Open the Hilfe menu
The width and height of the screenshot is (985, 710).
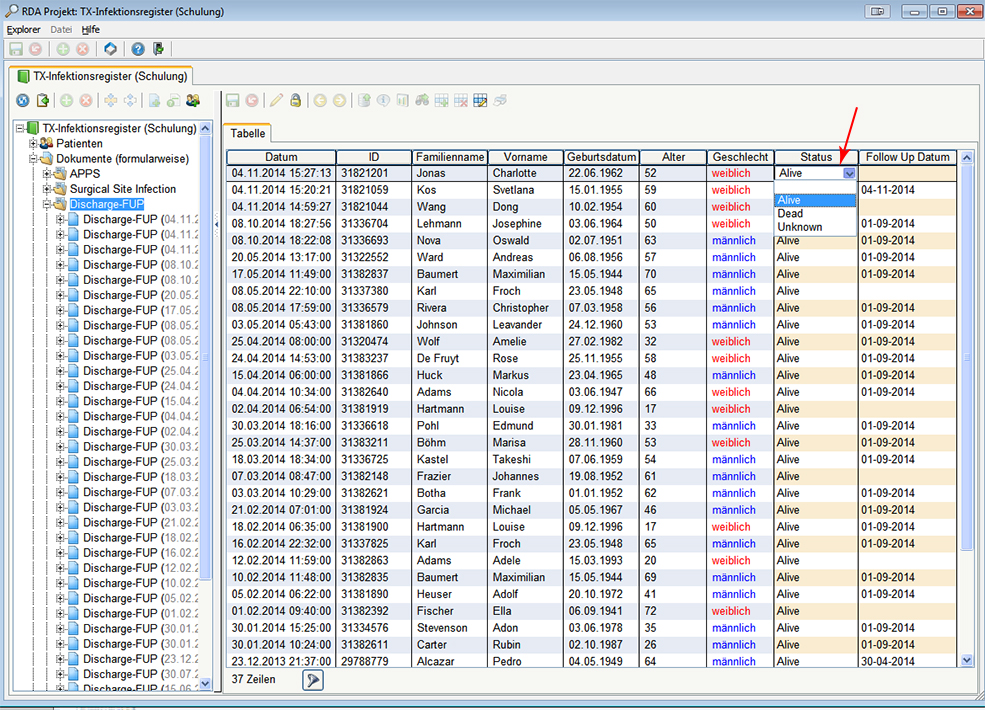pyautogui.click(x=90, y=30)
